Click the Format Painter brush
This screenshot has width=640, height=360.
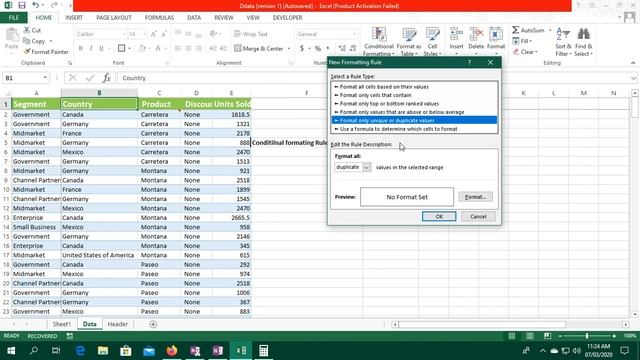[x=27, y=52]
